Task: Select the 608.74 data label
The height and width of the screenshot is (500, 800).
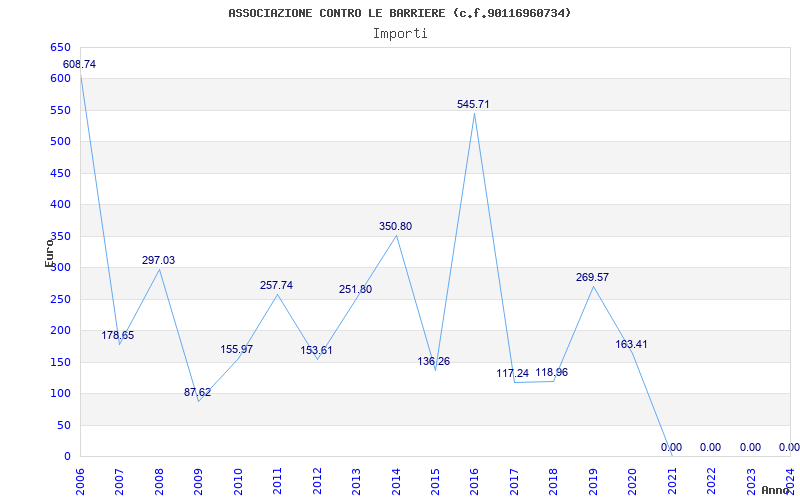Action: [x=79, y=64]
